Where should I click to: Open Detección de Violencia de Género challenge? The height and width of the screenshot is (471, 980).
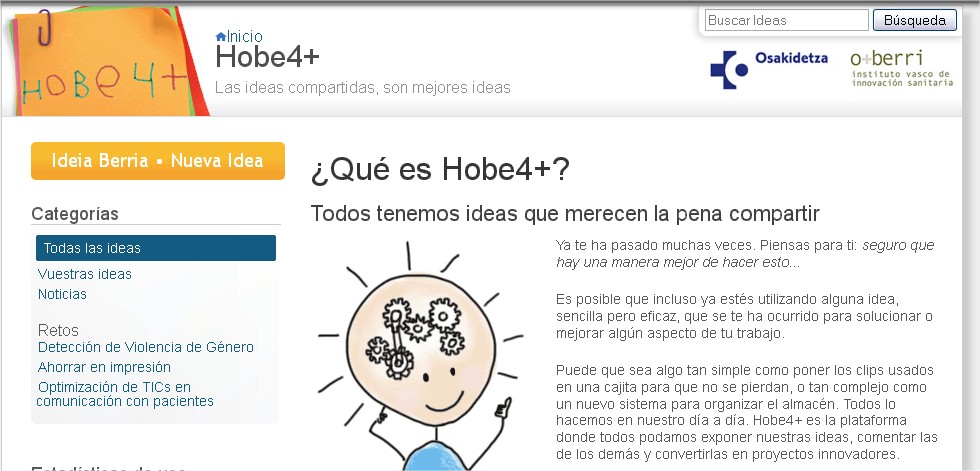click(x=145, y=347)
